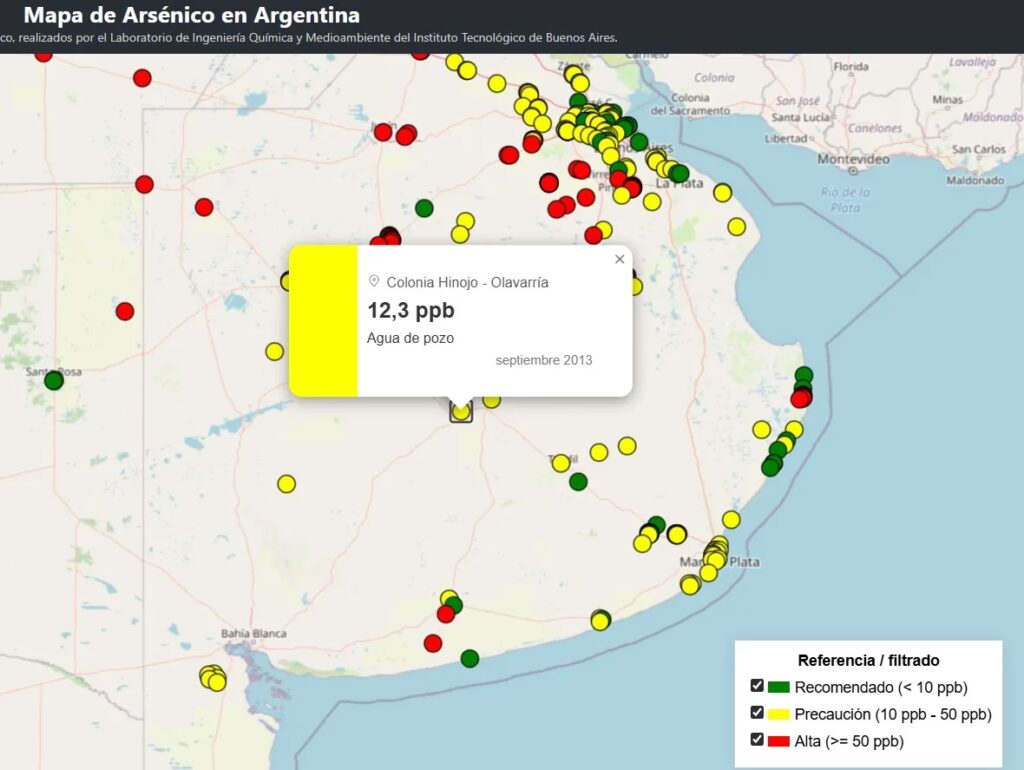Select the green marker beside Santa Rosa
The image size is (1024, 770).
click(54, 380)
